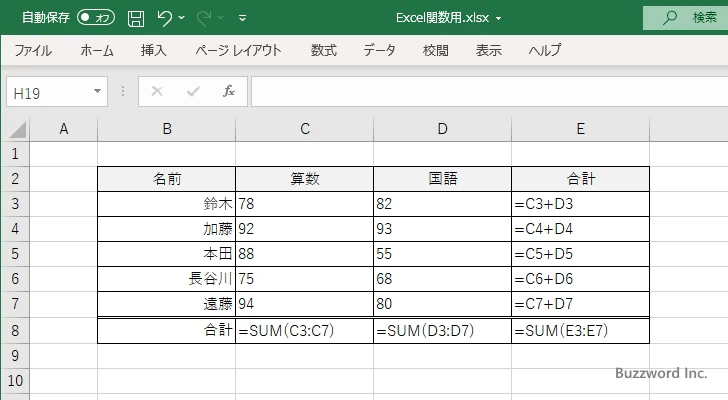
Task: Open the 表示 tab
Action: [488, 50]
